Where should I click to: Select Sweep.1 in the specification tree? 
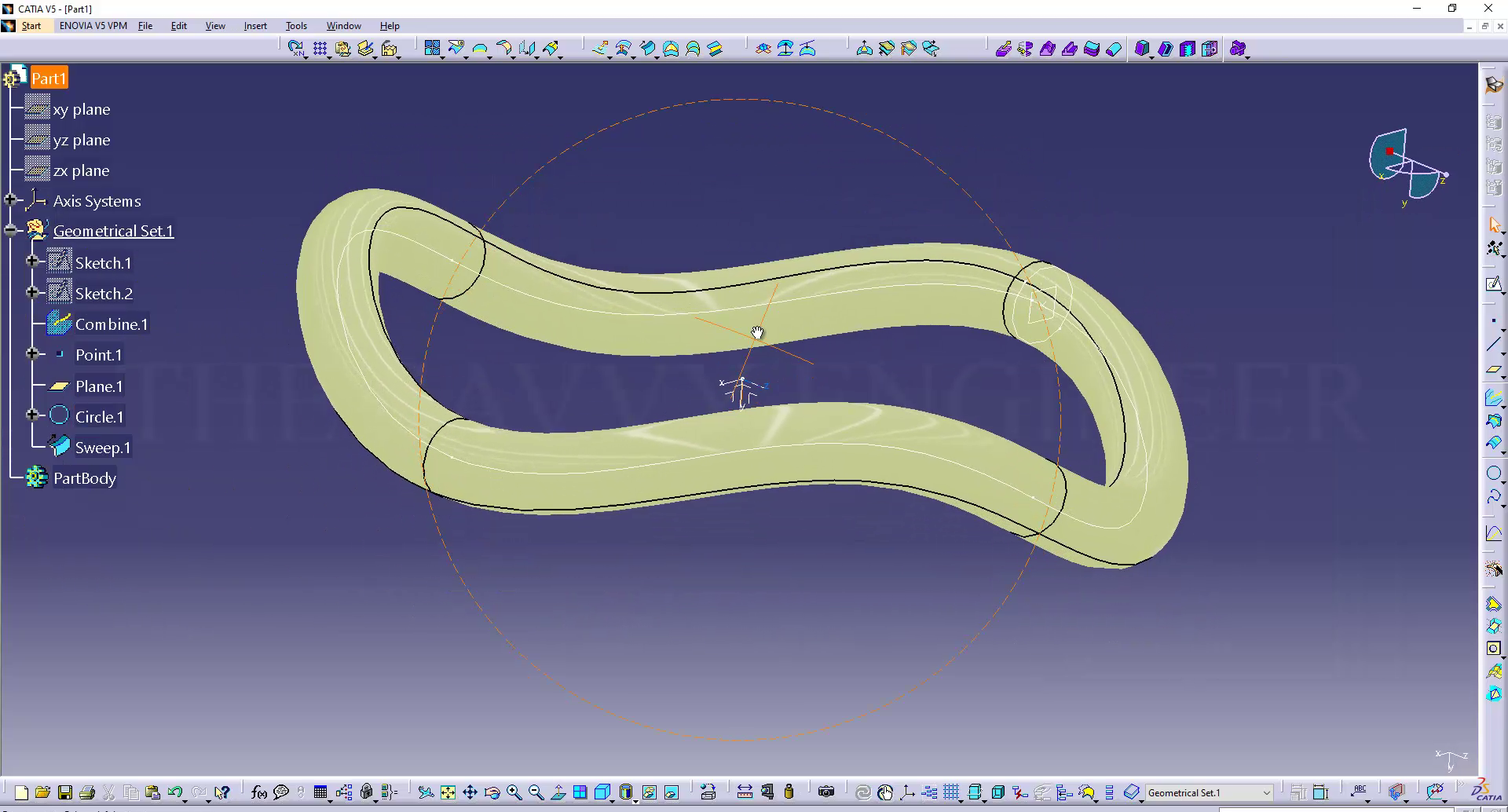tap(102, 448)
